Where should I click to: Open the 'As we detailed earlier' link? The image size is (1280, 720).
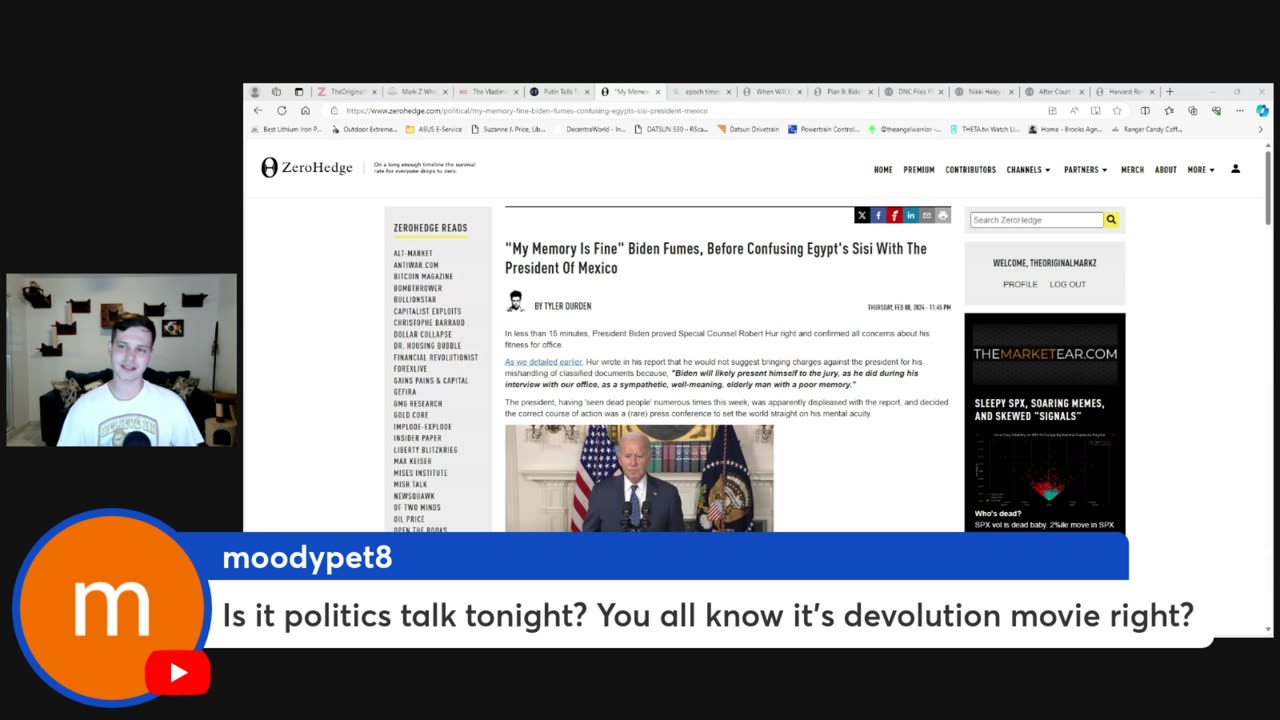tap(543, 362)
